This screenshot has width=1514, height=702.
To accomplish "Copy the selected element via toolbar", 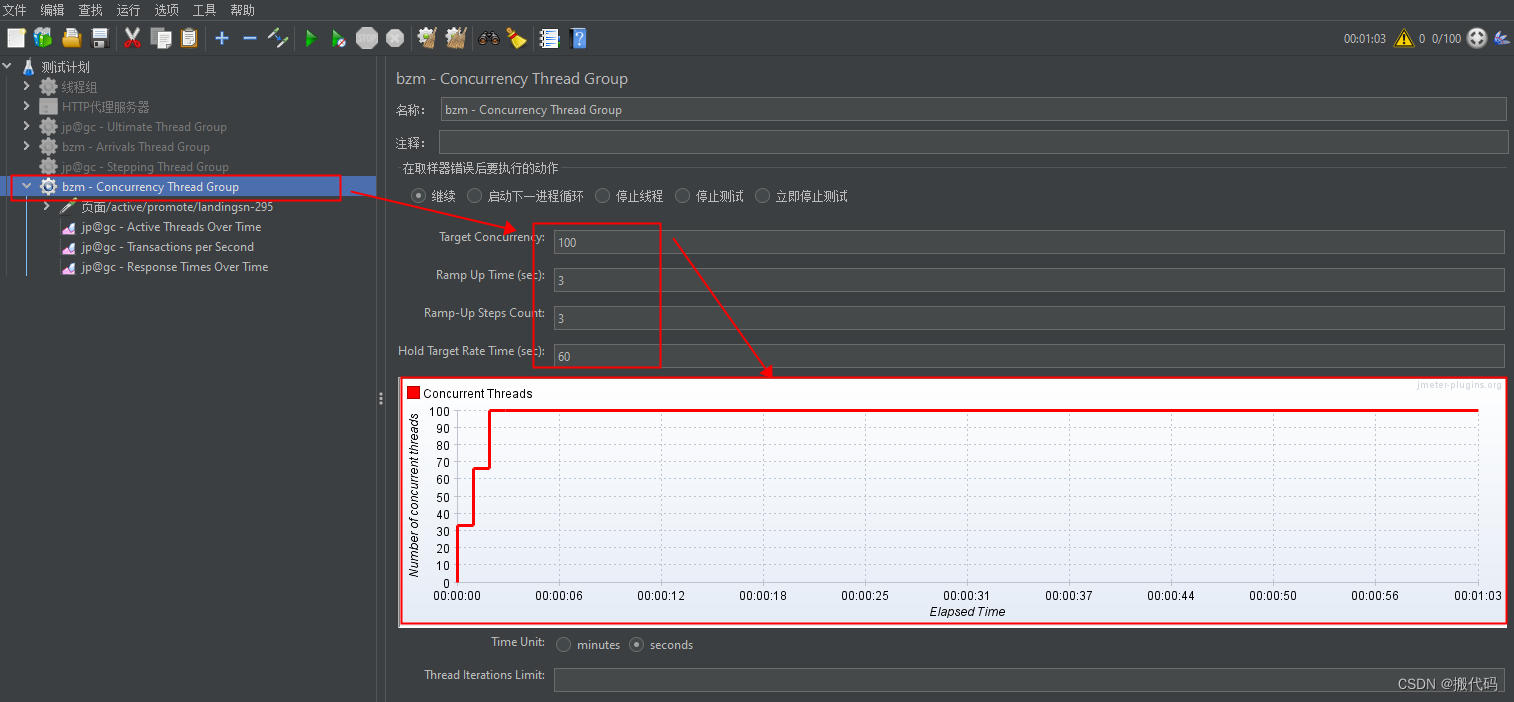I will 161,38.
